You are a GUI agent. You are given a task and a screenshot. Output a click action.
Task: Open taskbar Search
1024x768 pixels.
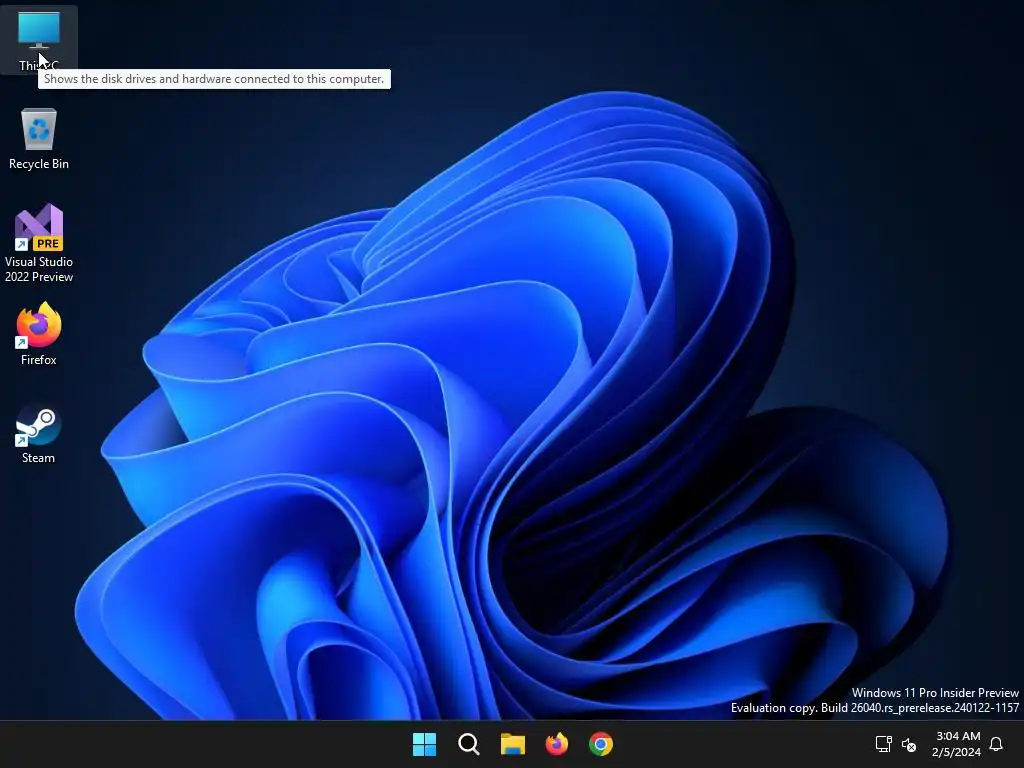pyautogui.click(x=468, y=744)
